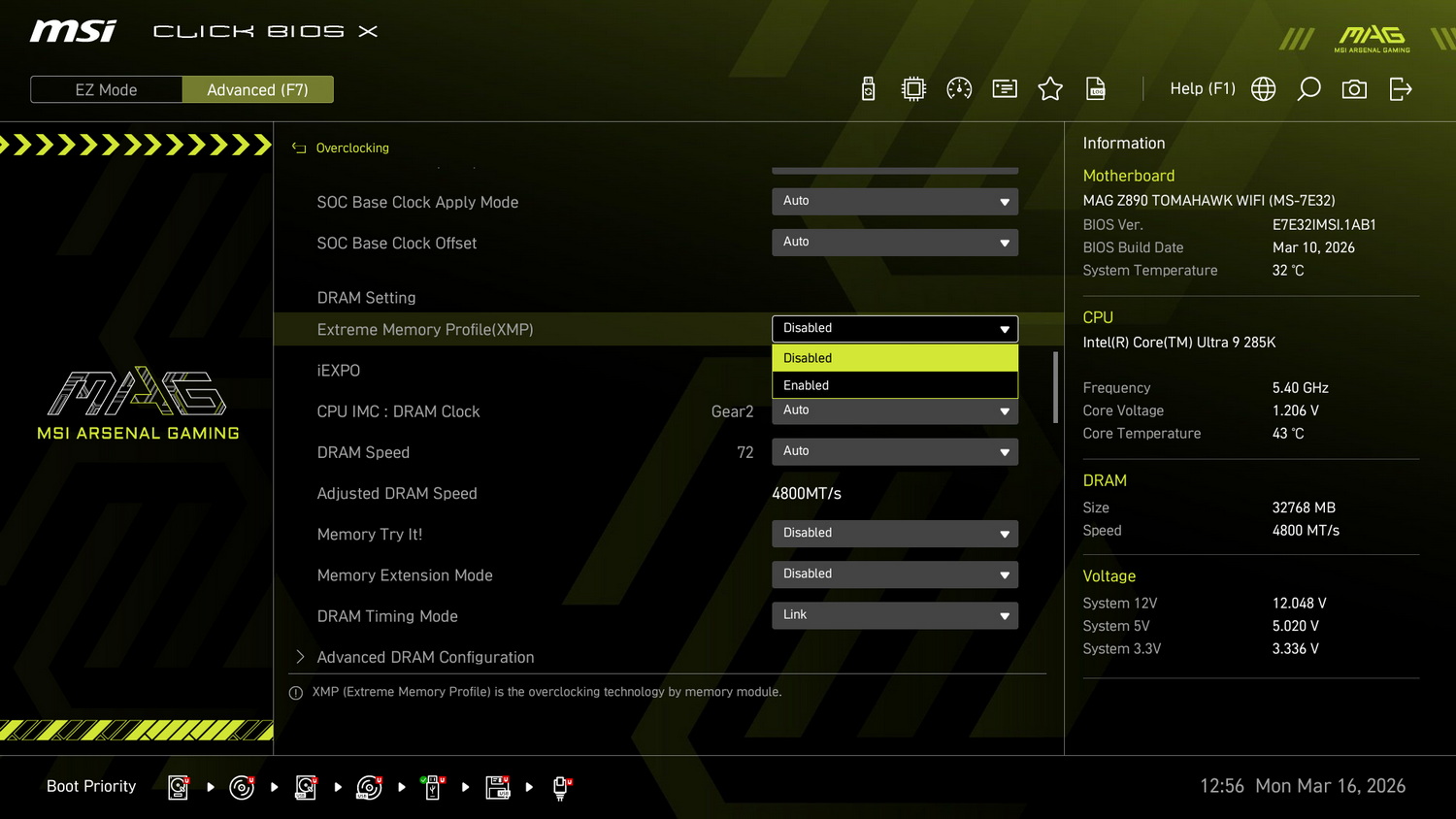Switch to EZ Mode tab
1456x819 pixels.
tap(106, 88)
